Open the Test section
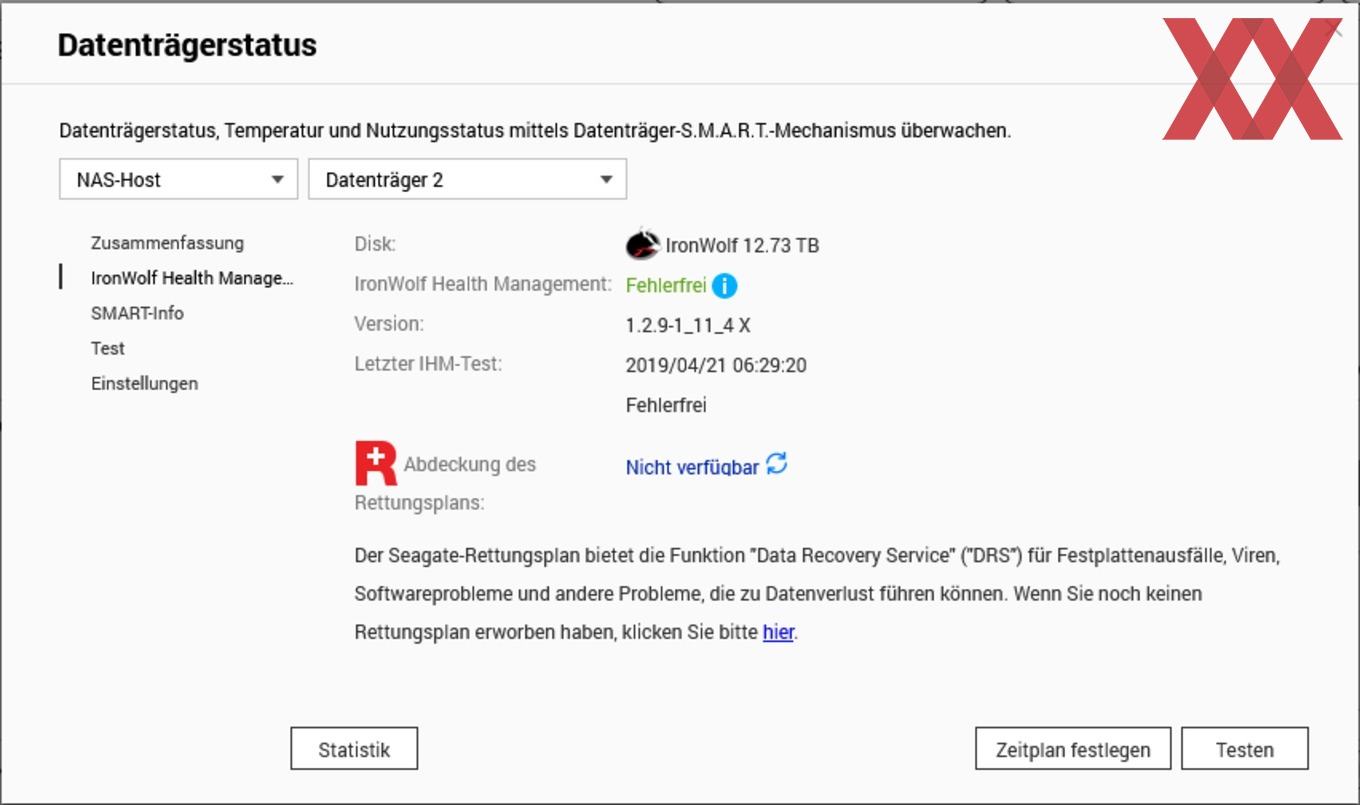This screenshot has height=805, width=1360. (108, 348)
